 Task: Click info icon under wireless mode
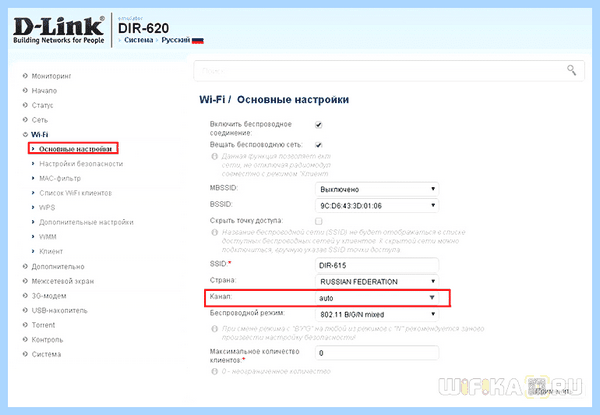pyautogui.click(x=215, y=329)
